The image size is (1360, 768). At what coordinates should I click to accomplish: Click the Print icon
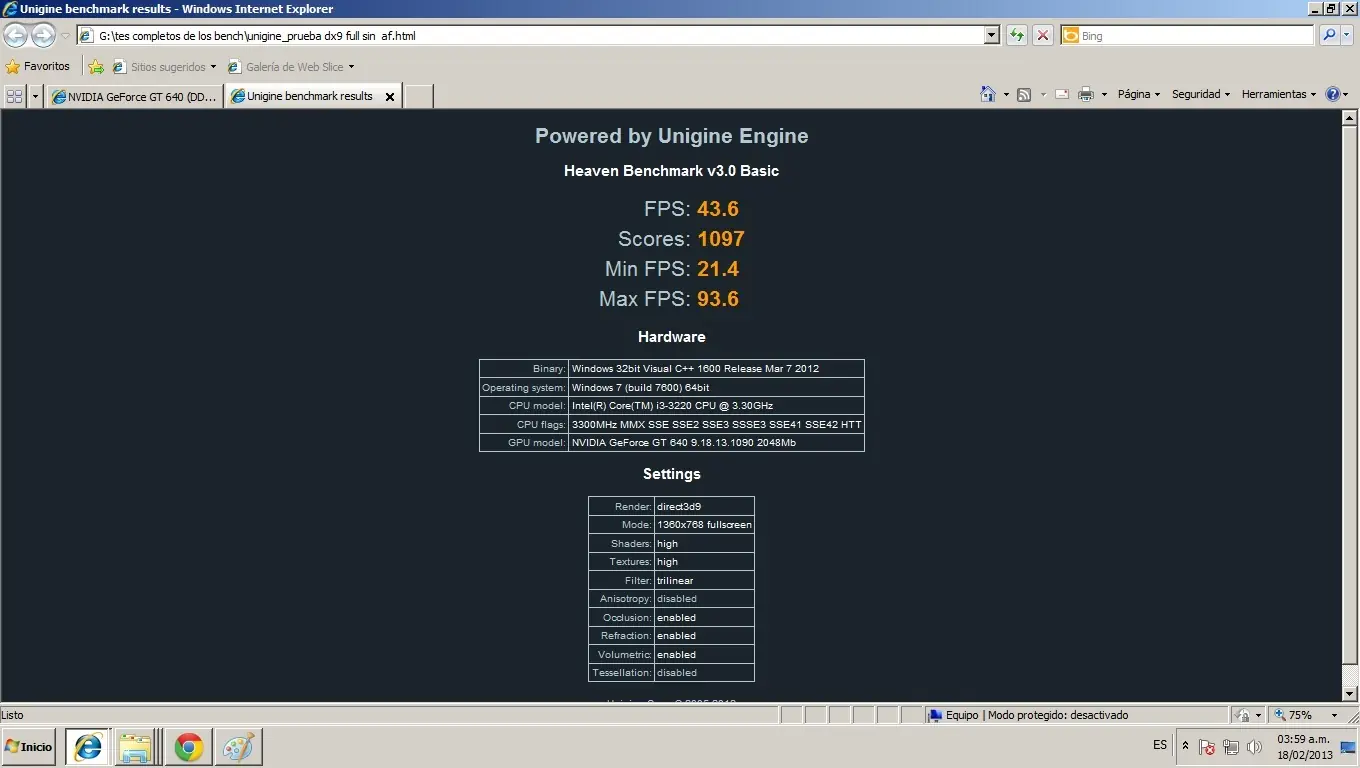click(x=1086, y=95)
